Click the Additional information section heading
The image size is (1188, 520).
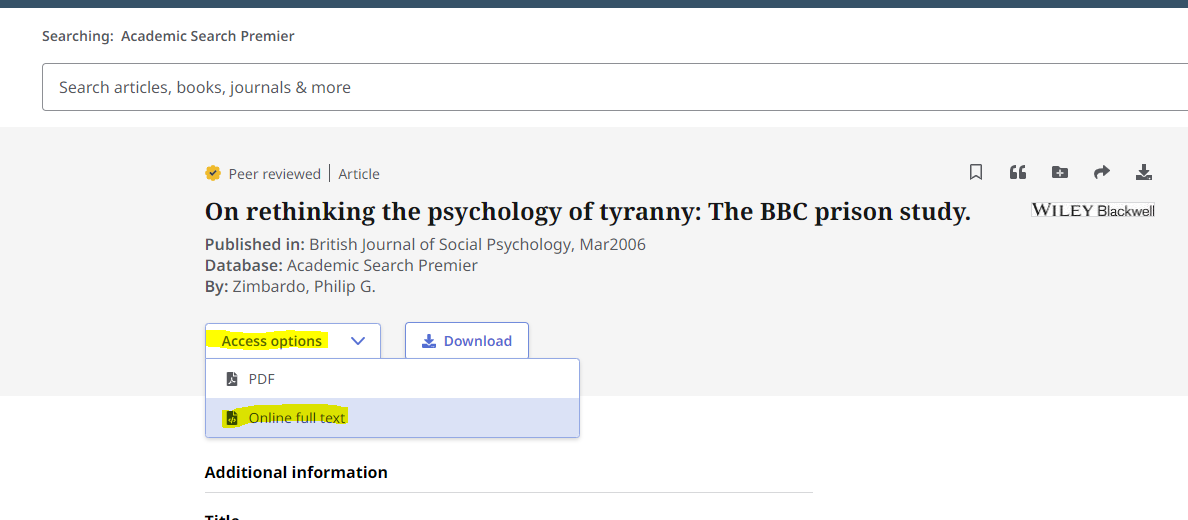pyautogui.click(x=296, y=472)
